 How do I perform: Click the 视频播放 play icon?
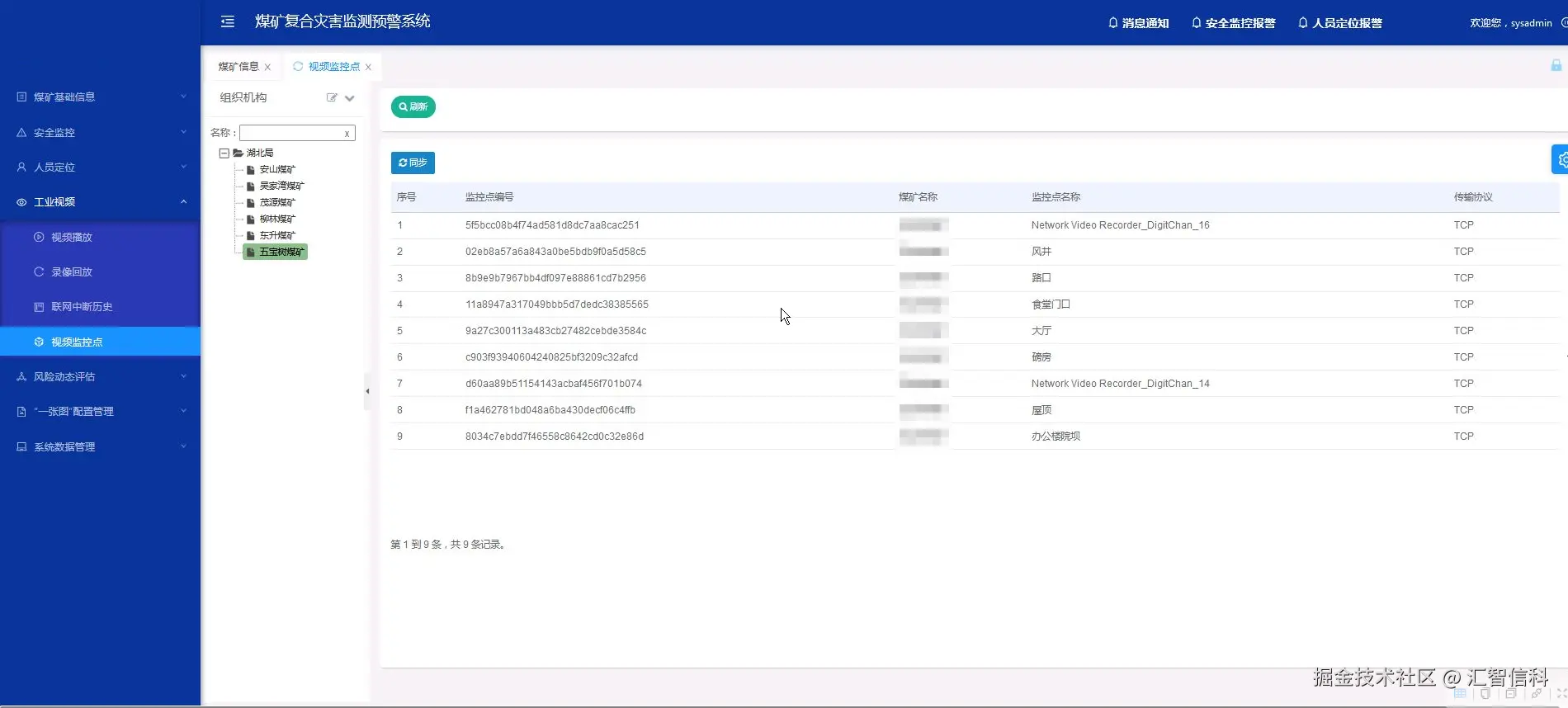tap(39, 237)
